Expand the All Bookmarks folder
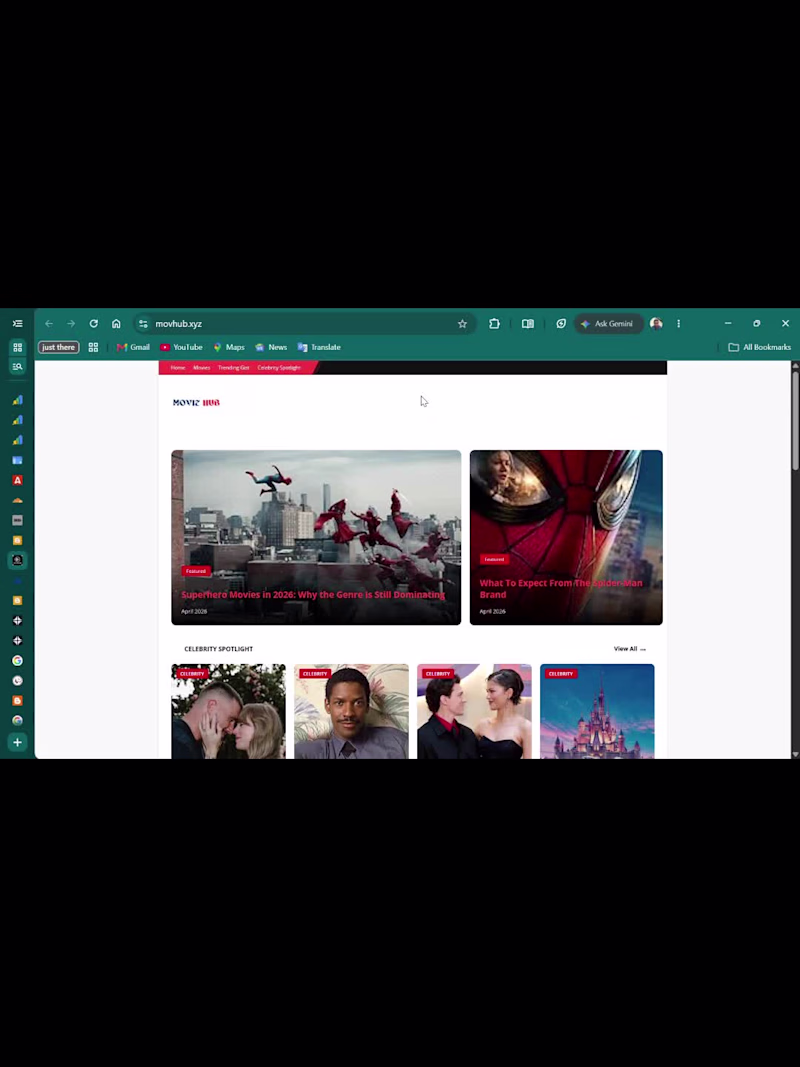Image resolution: width=800 pixels, height=1067 pixels. pyautogui.click(x=760, y=348)
